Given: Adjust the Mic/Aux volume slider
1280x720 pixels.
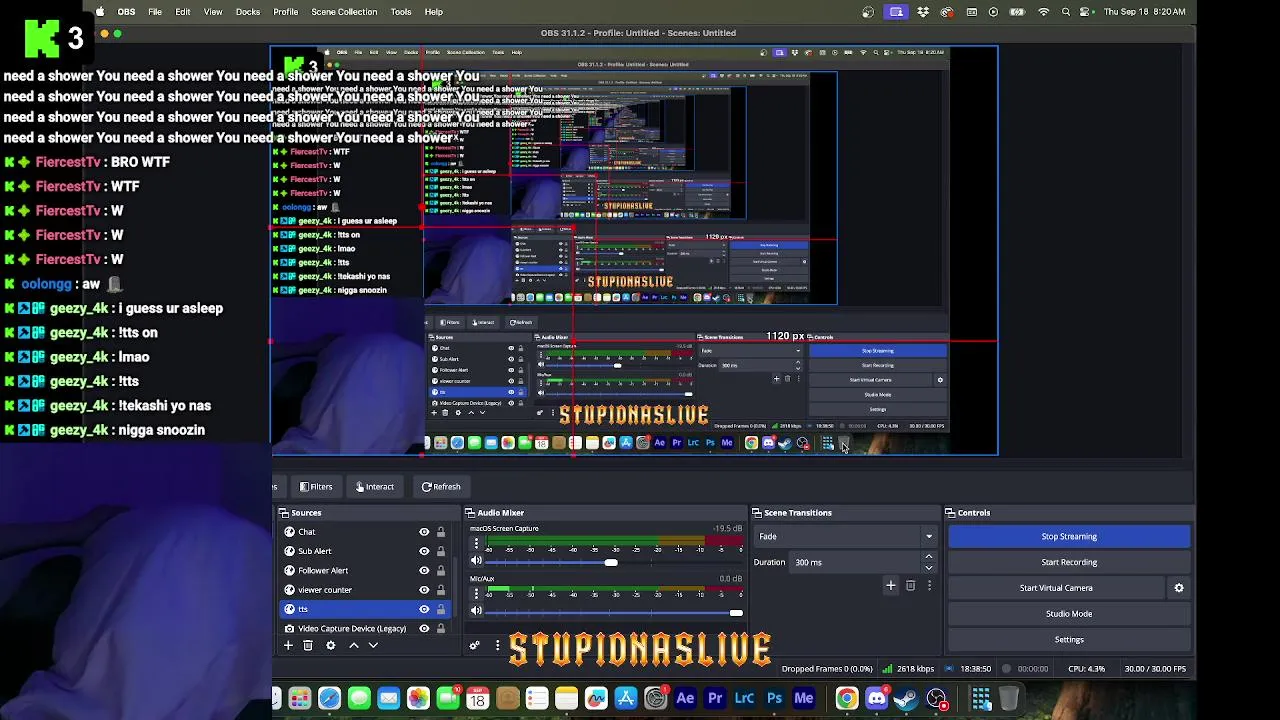Looking at the screenshot, I should 736,612.
